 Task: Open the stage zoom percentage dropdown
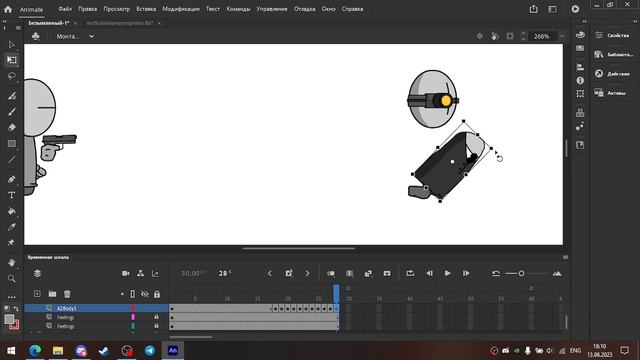(x=562, y=36)
